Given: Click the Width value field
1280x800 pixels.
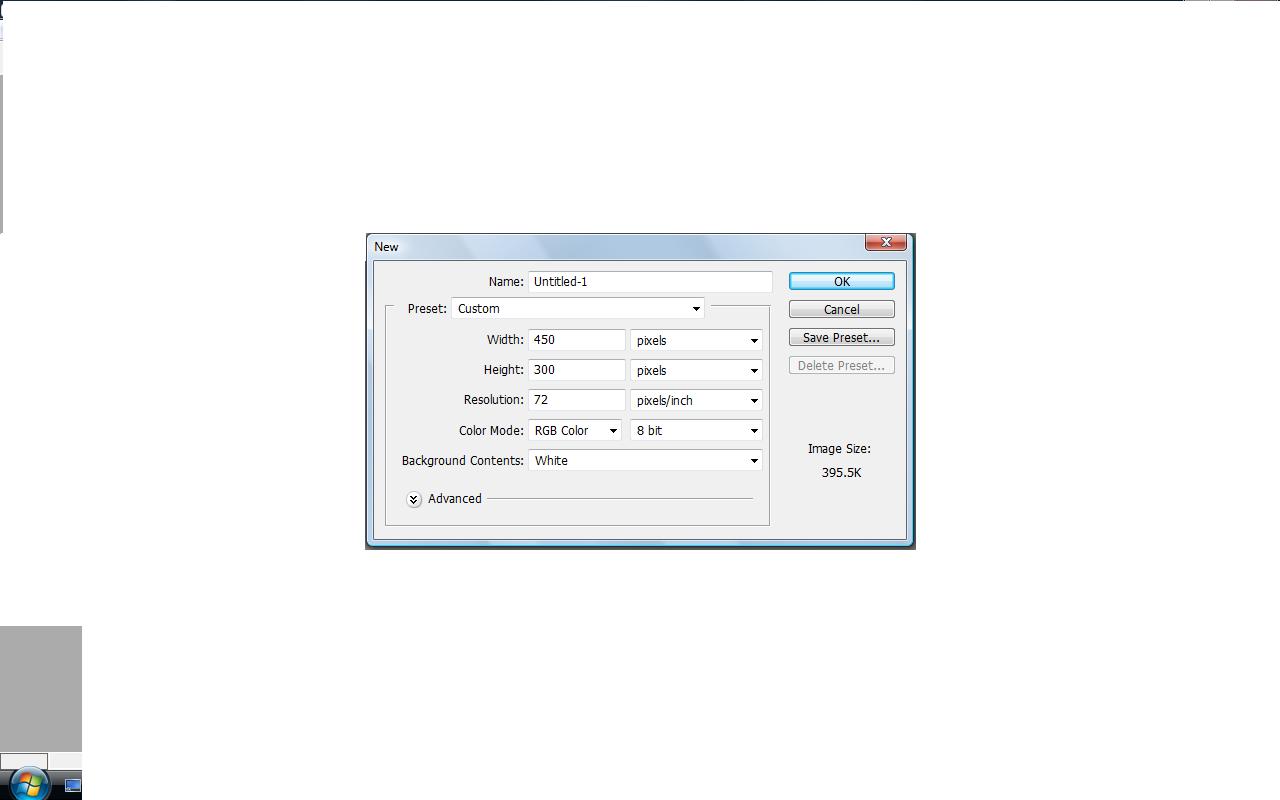Looking at the screenshot, I should pos(576,340).
